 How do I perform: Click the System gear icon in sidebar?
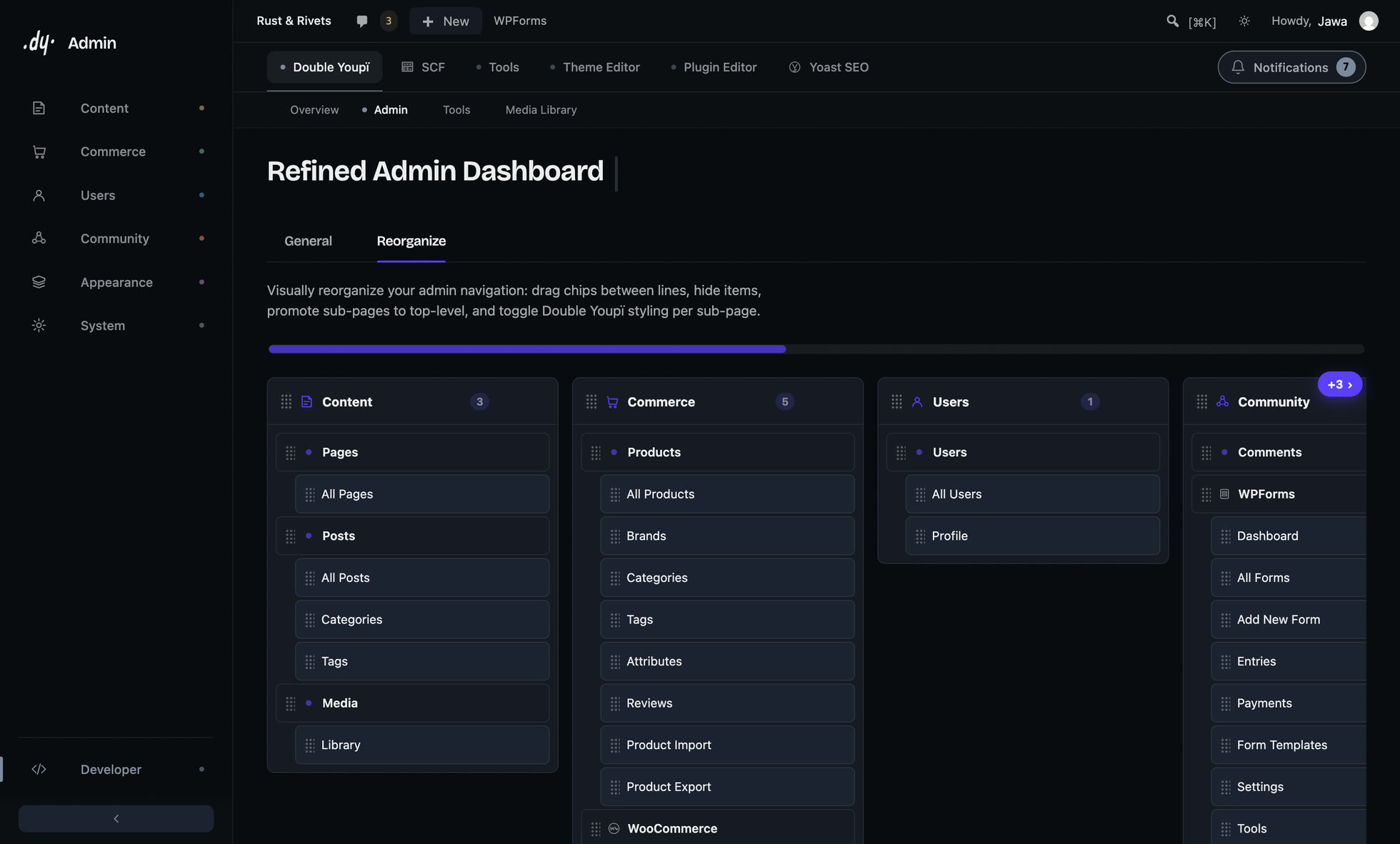[x=39, y=325]
